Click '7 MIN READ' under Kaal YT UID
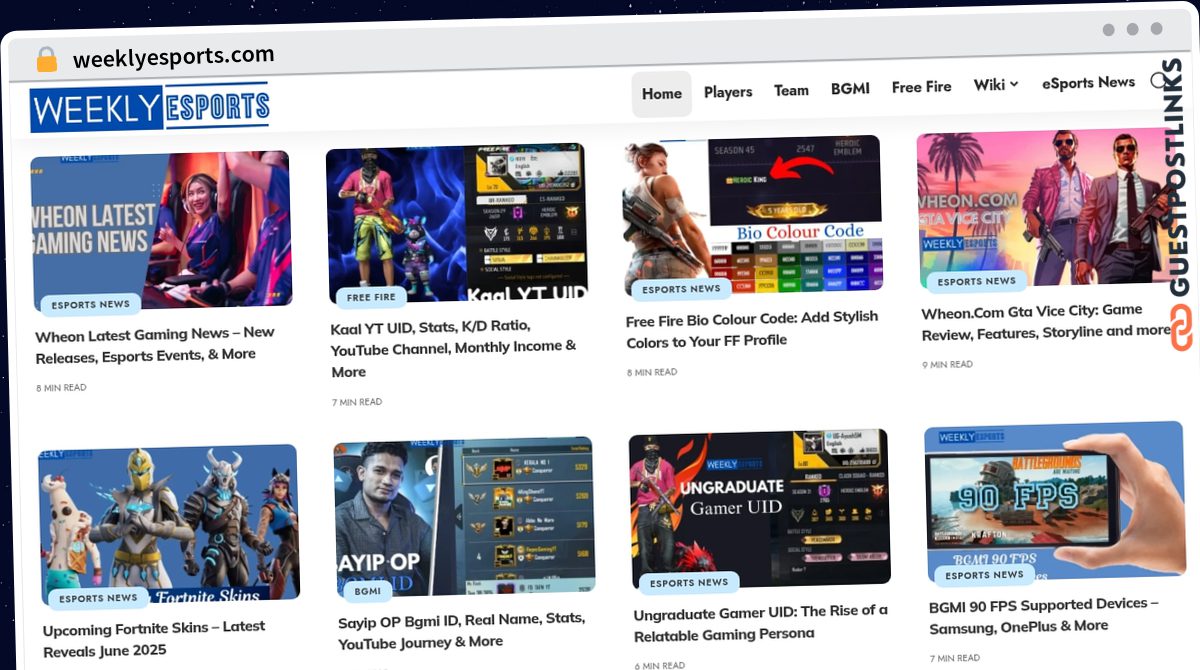The image size is (1200, 670). click(357, 402)
